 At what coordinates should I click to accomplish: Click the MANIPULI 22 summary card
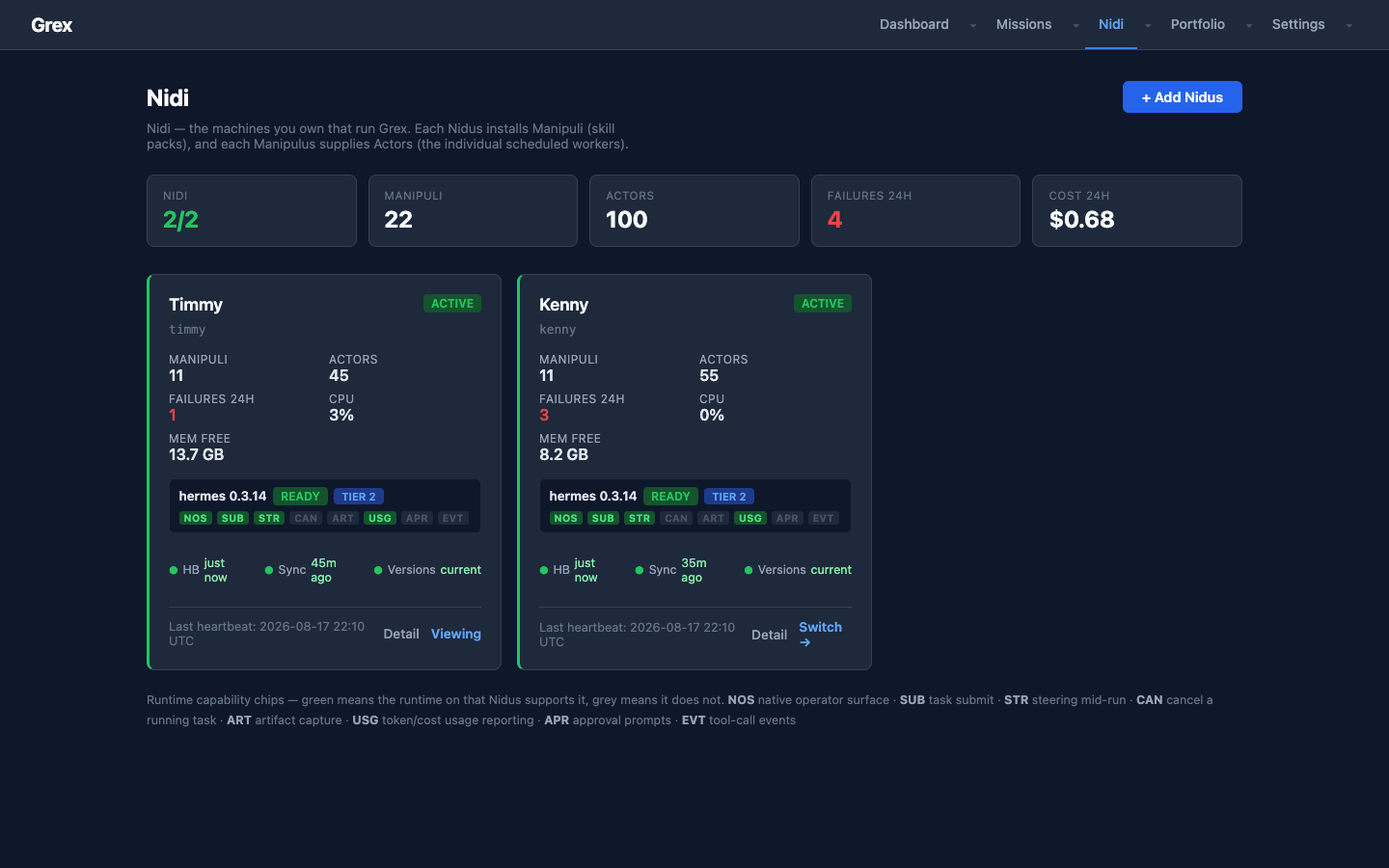click(x=473, y=210)
